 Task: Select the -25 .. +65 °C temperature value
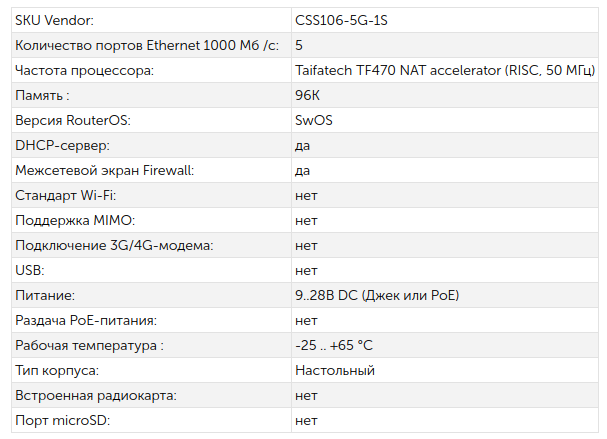coord(334,345)
